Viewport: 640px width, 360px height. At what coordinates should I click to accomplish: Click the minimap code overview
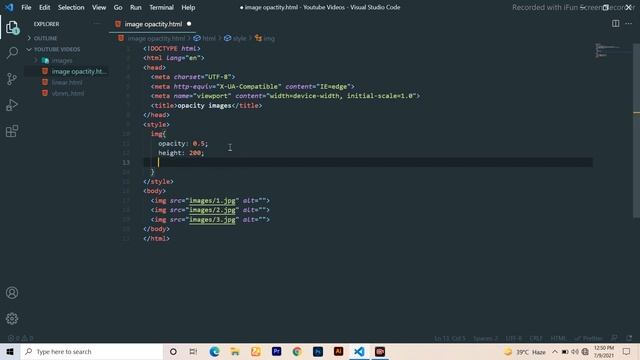pyautogui.click(x=608, y=51)
